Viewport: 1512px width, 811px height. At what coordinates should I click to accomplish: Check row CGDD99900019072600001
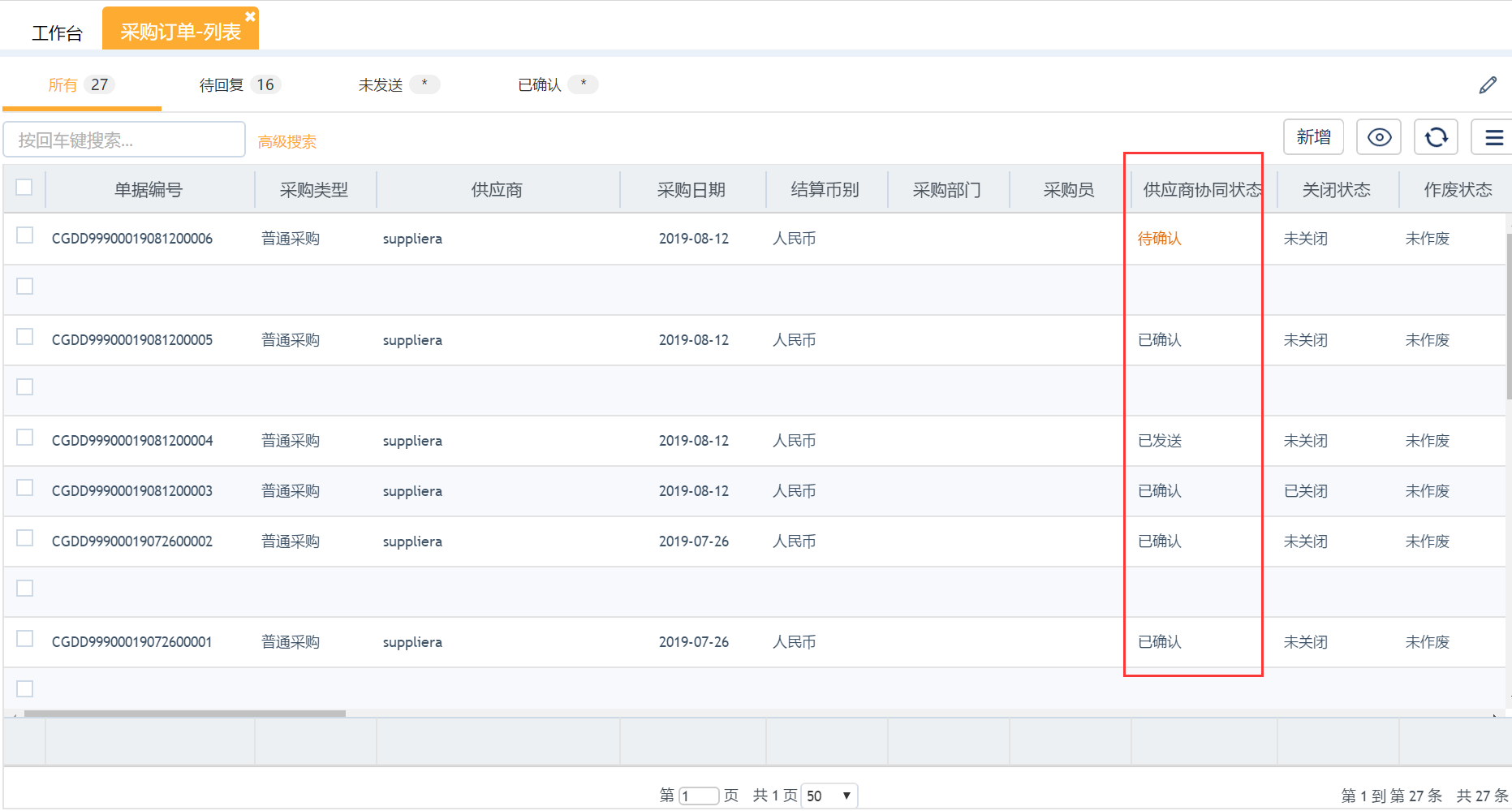[25, 639]
